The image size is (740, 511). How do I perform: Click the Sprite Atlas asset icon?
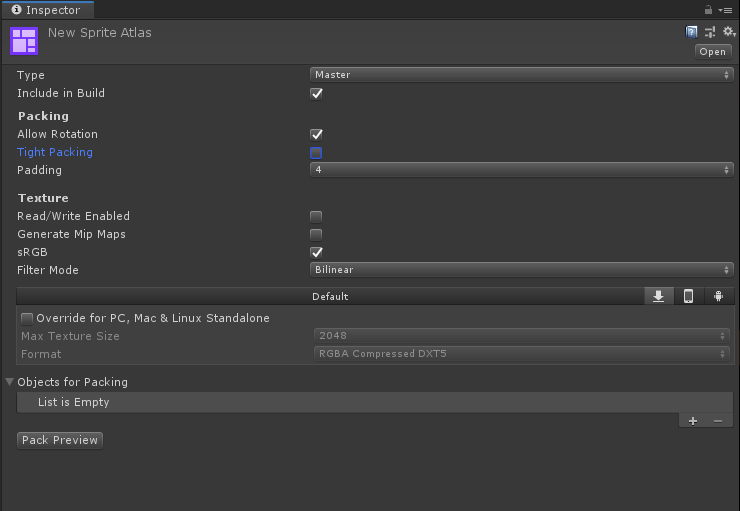24,41
